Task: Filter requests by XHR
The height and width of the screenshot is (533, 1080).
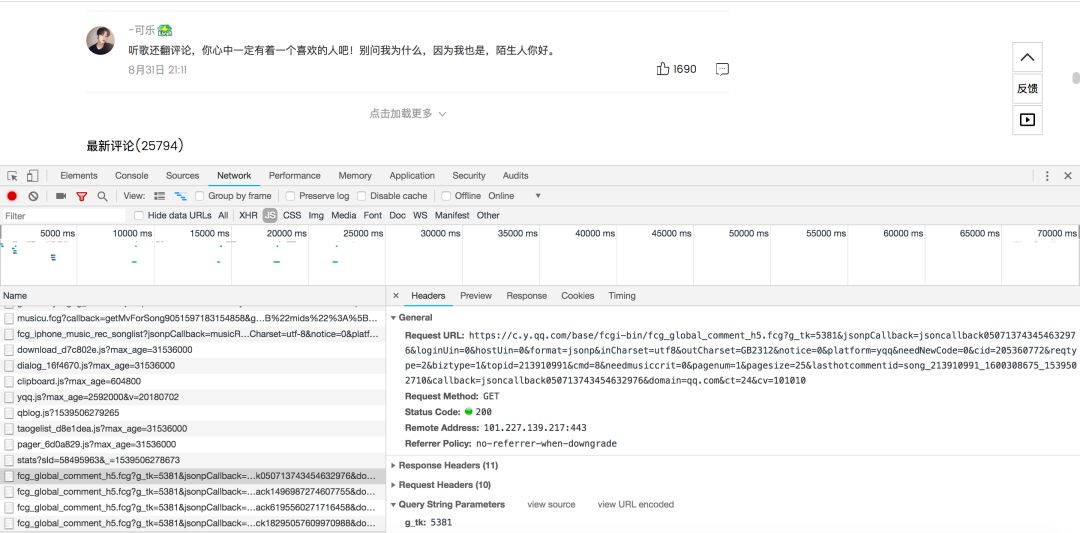Action: point(248,216)
